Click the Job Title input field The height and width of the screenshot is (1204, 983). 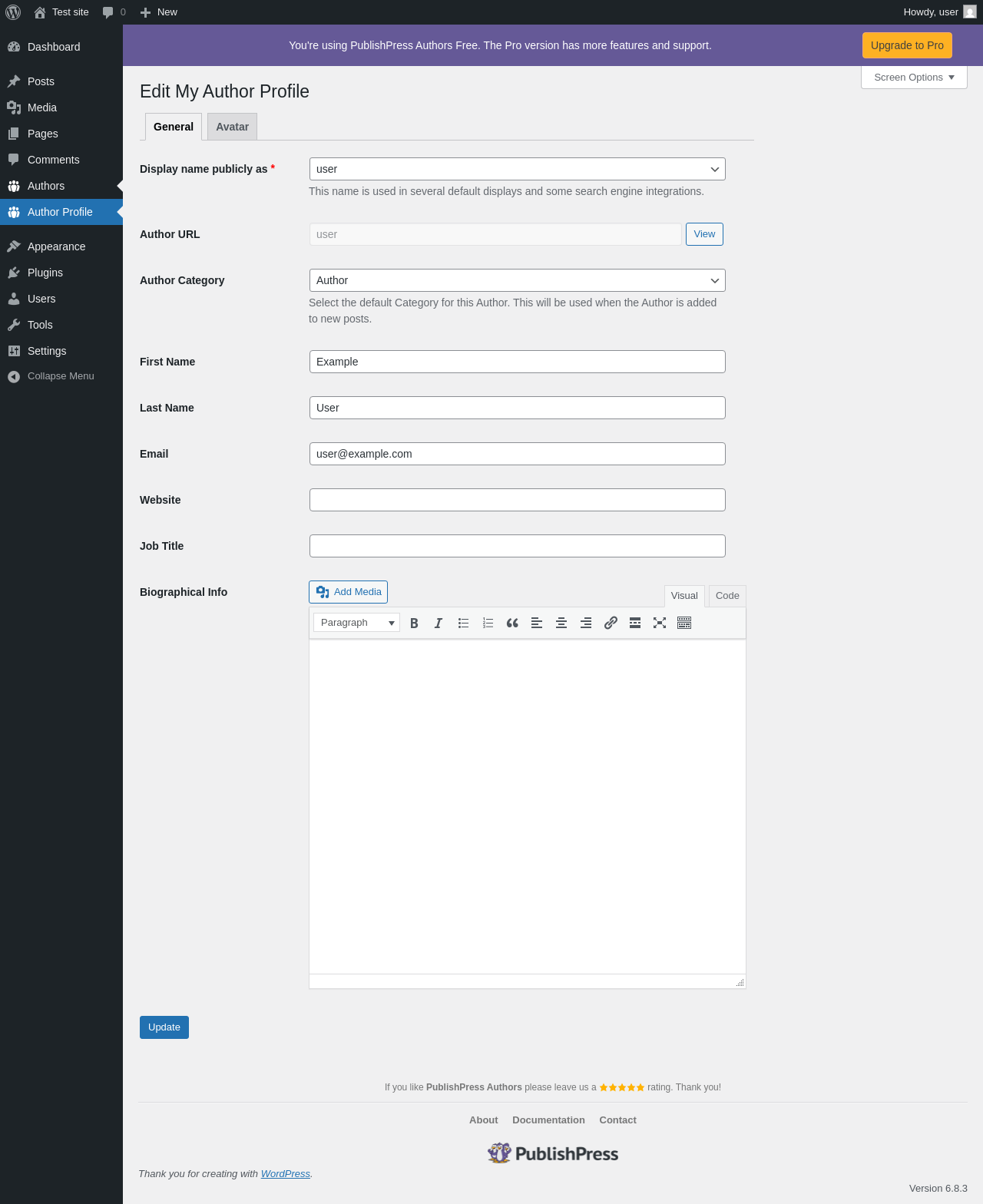pos(518,546)
